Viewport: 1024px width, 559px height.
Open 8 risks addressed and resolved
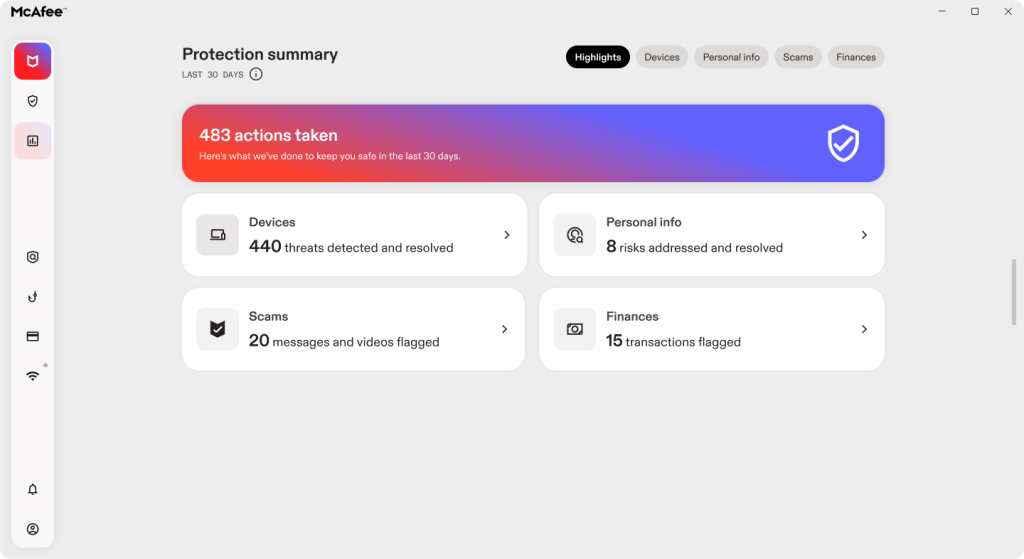pos(694,247)
